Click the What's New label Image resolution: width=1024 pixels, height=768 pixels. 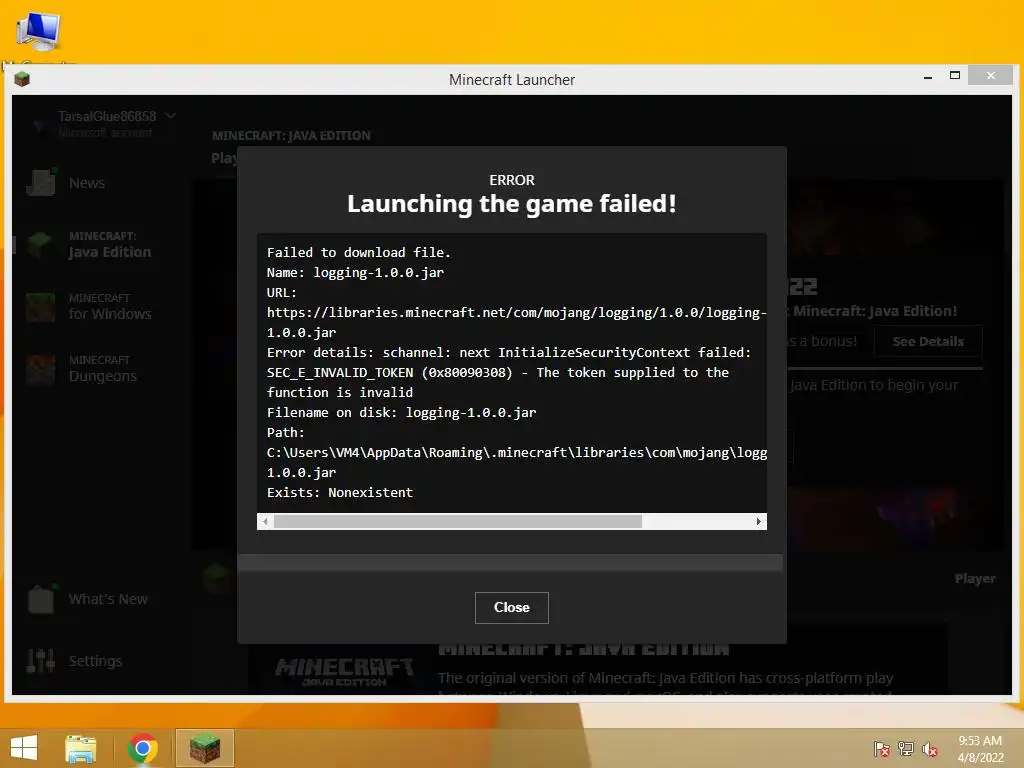tap(108, 599)
